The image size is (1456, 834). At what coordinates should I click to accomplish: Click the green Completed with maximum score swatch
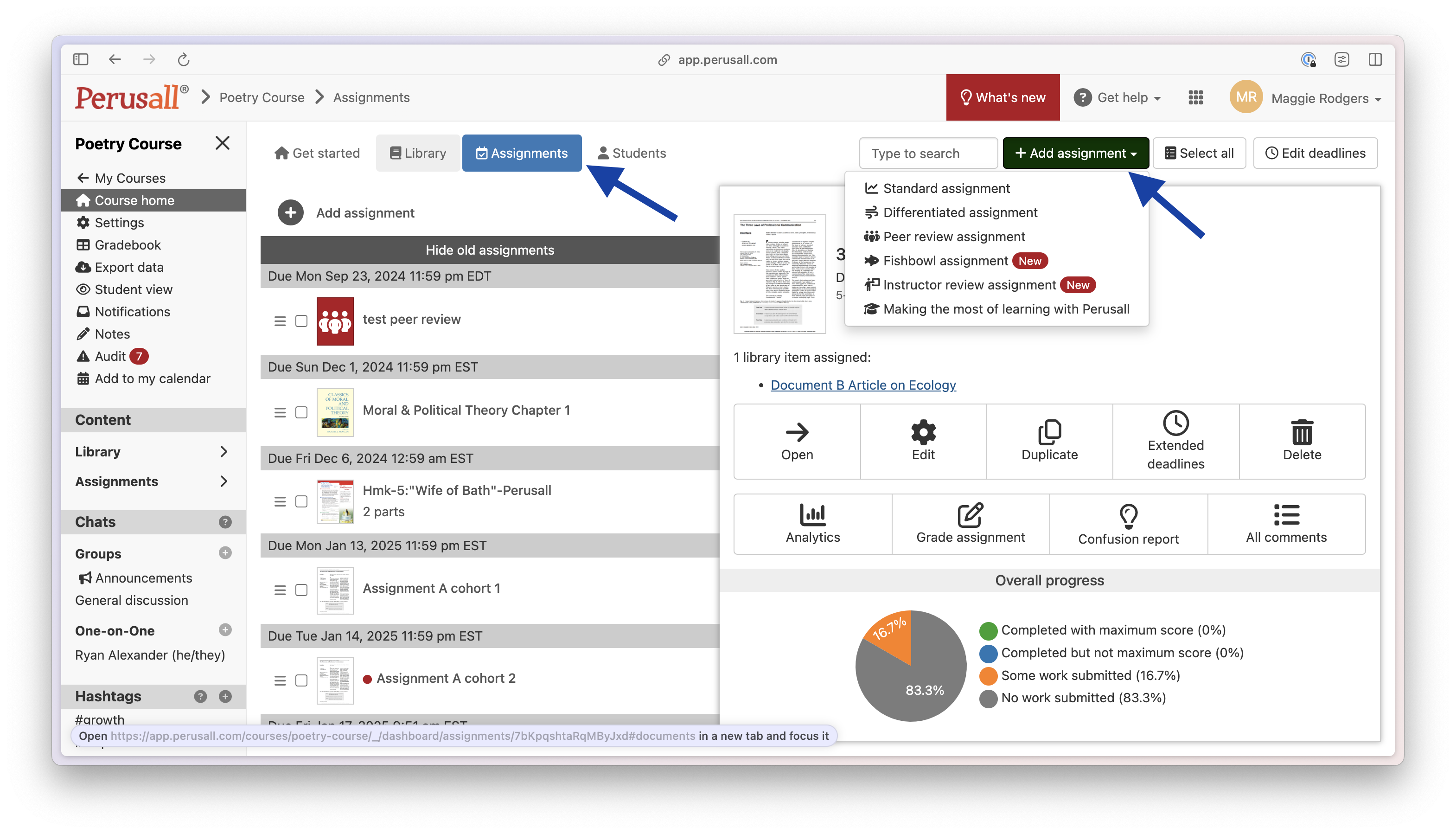pos(988,631)
